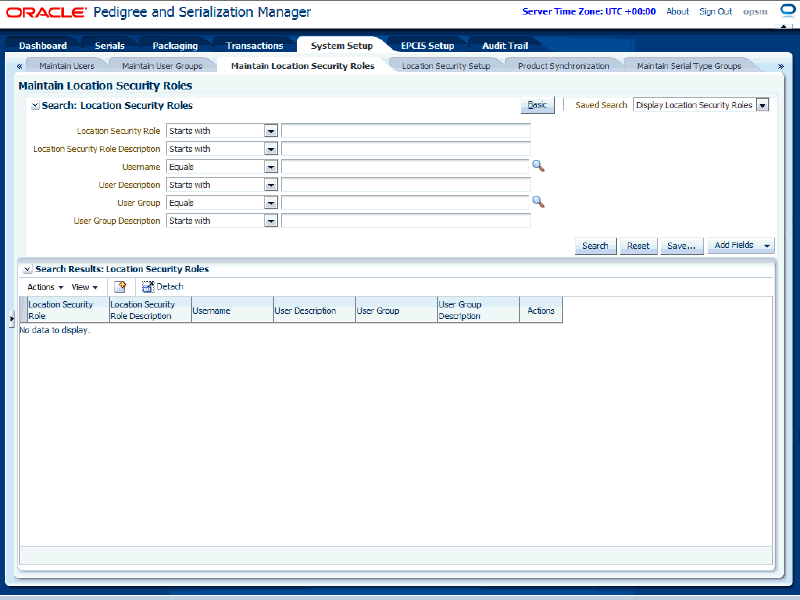The height and width of the screenshot is (600, 800).
Task: Click the User Group Description column header
Action: [x=479, y=310]
